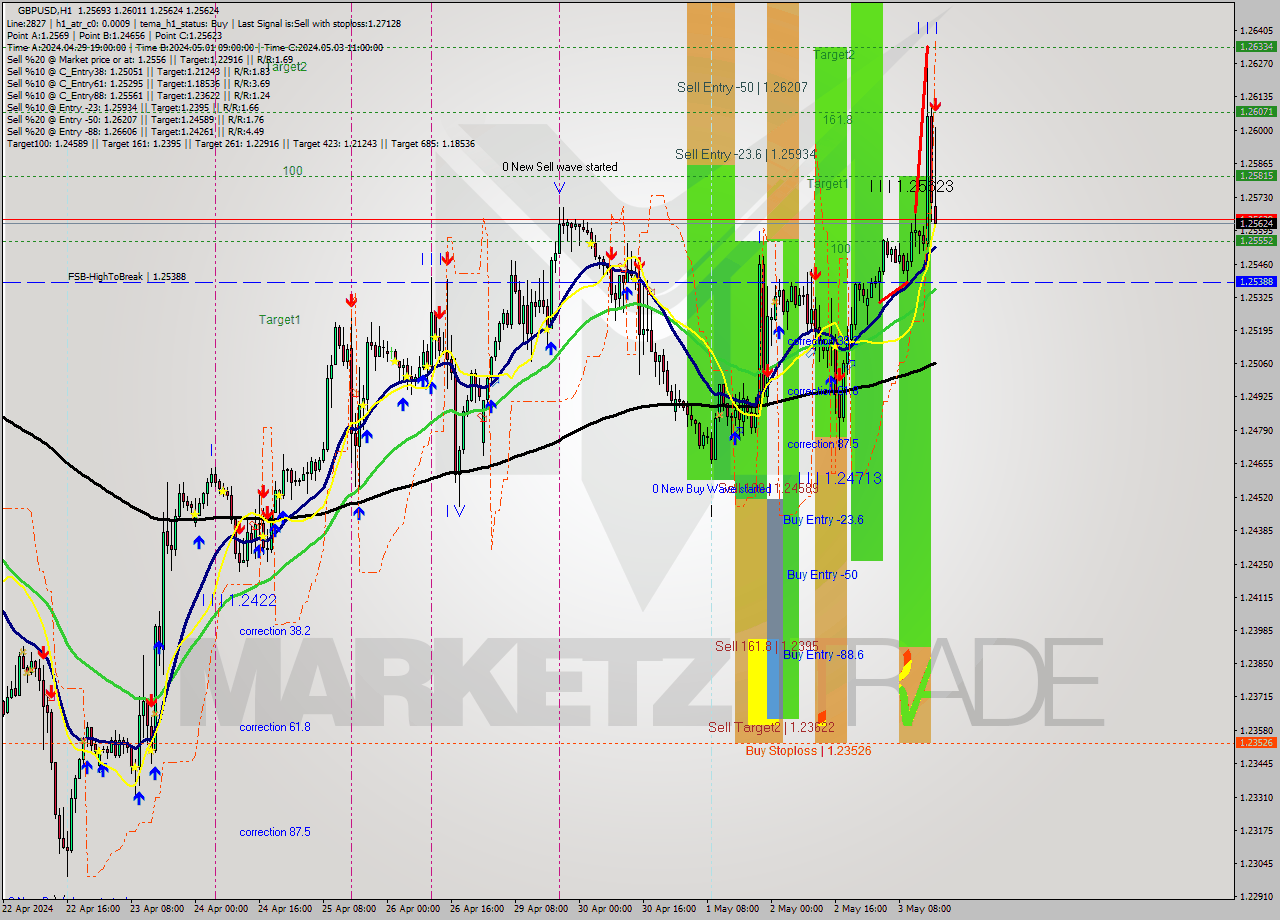Click the orange 1.23526 price tag
This screenshot has width=1280, height=920.
tap(1256, 743)
